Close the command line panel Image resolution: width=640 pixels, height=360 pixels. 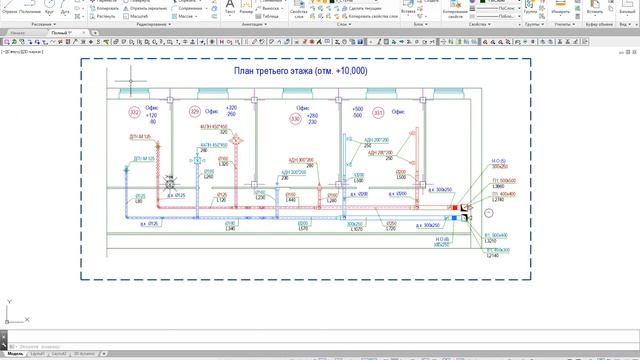[4, 336]
